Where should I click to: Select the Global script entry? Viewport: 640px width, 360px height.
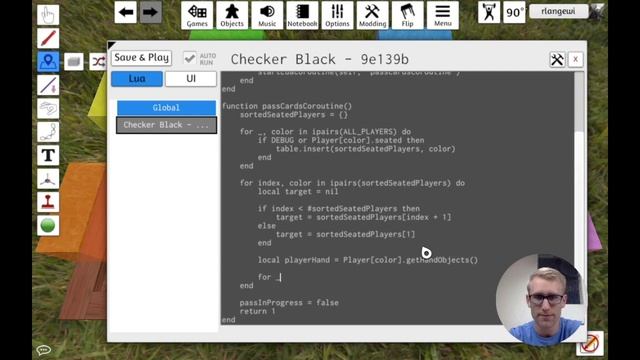pyautogui.click(x=167, y=108)
